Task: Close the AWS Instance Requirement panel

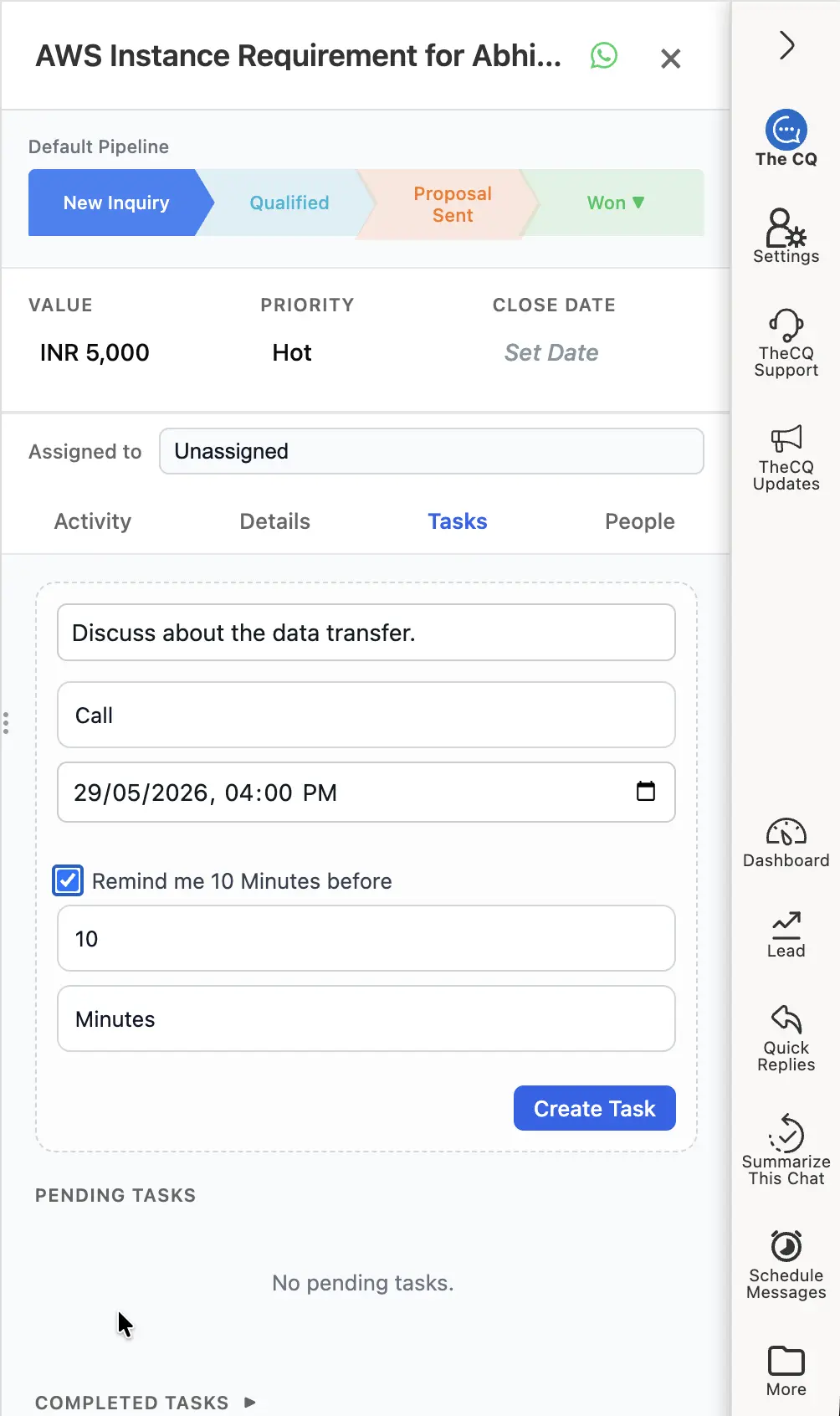Action: tap(670, 59)
